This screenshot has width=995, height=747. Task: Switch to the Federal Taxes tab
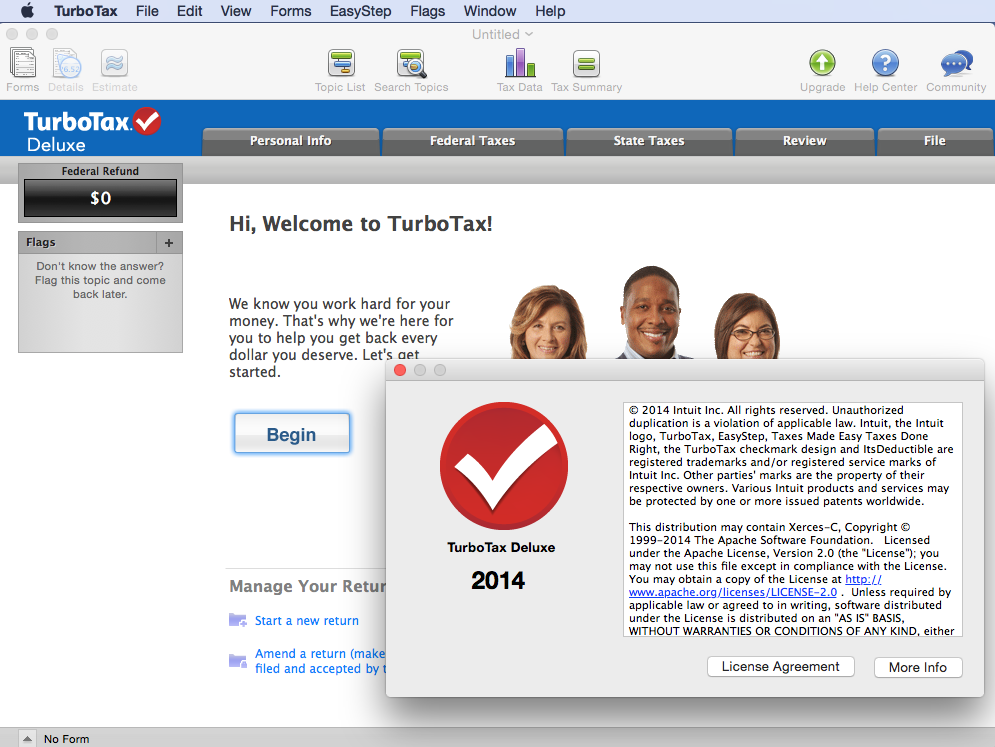(473, 142)
